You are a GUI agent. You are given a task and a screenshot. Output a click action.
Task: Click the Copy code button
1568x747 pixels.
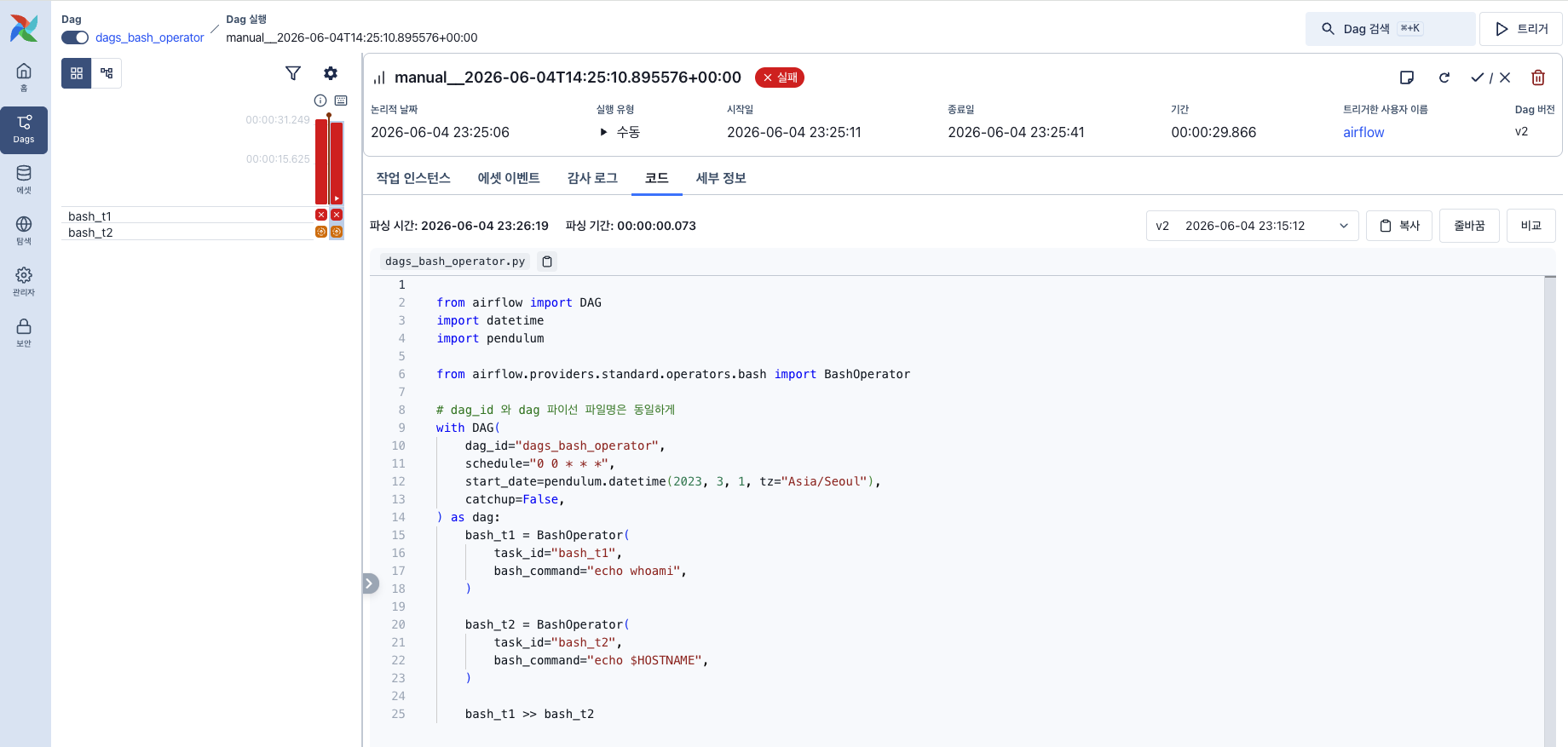[1399, 226]
